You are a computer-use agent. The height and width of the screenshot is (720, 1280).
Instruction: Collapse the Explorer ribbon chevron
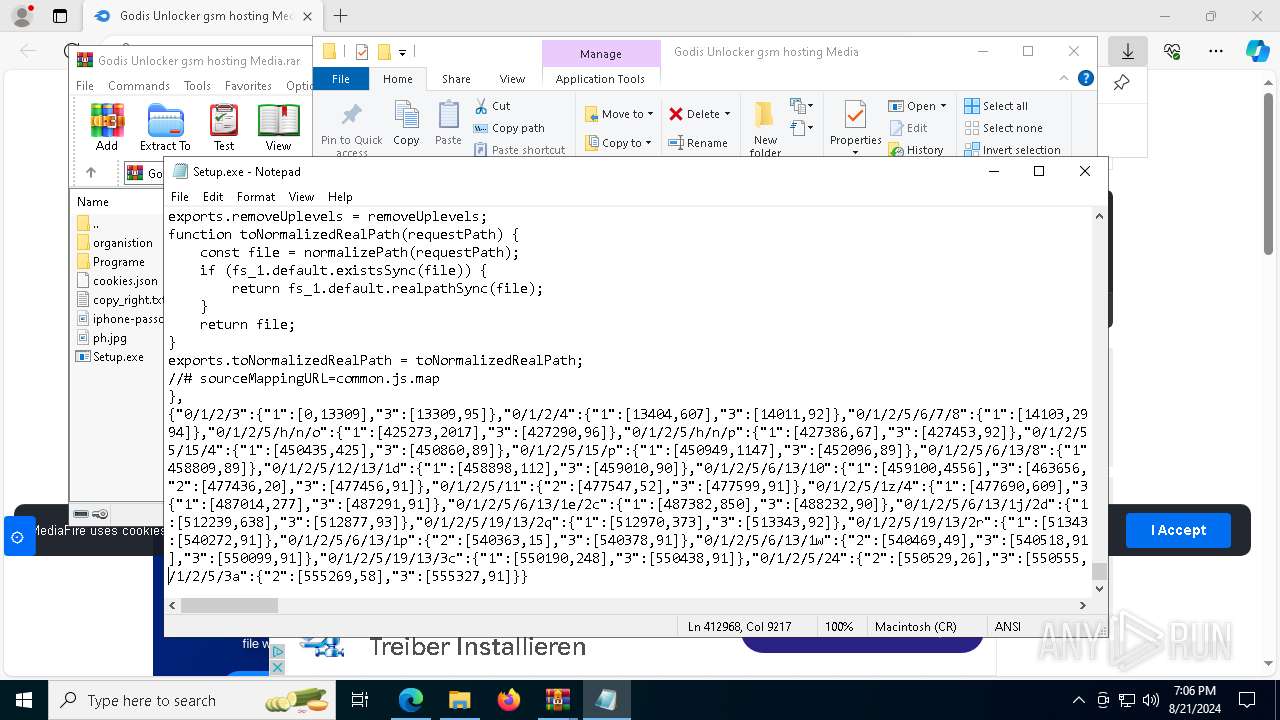(1064, 79)
